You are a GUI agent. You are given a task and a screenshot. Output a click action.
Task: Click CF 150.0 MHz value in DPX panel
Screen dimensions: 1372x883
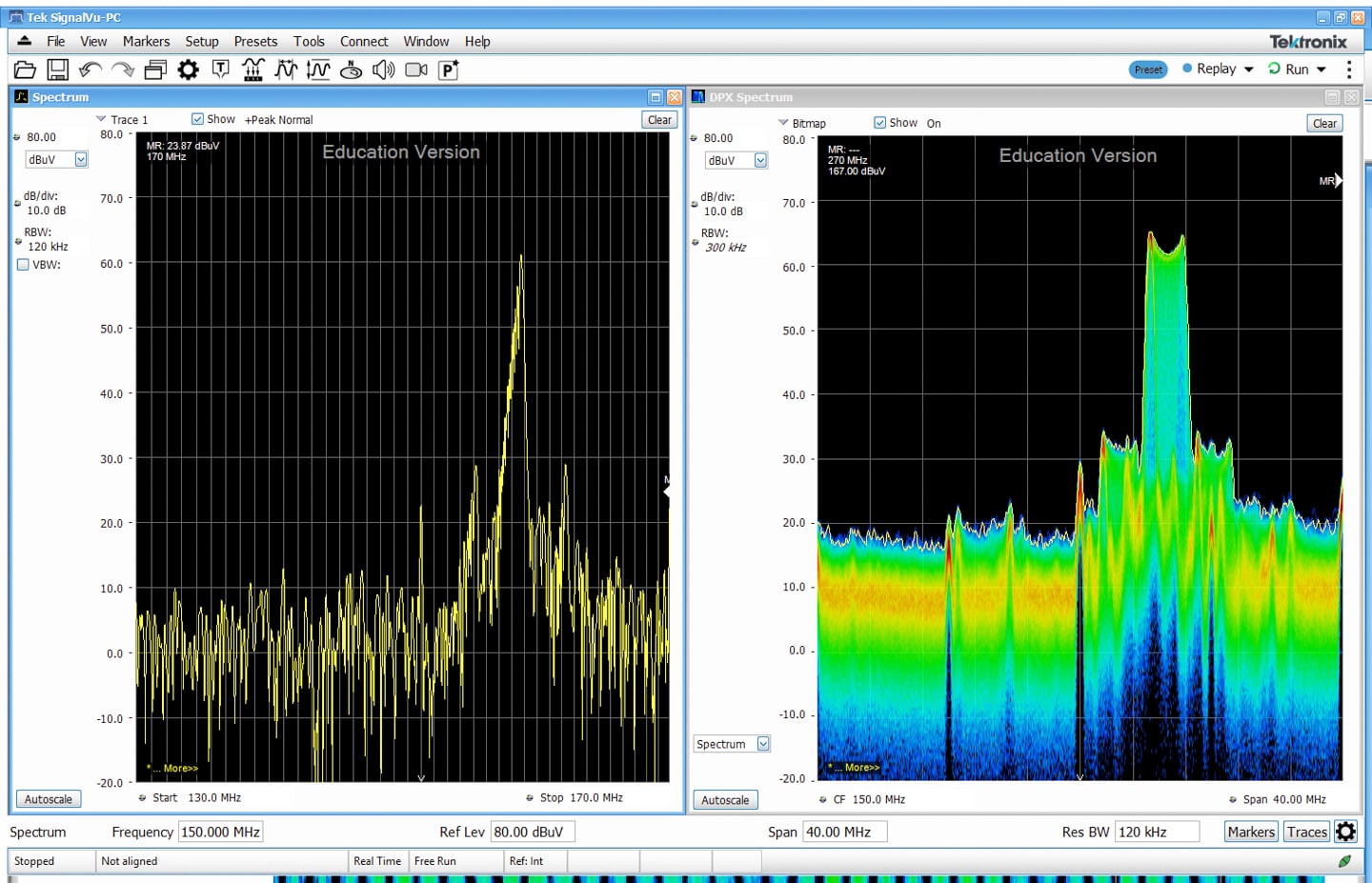point(878,799)
